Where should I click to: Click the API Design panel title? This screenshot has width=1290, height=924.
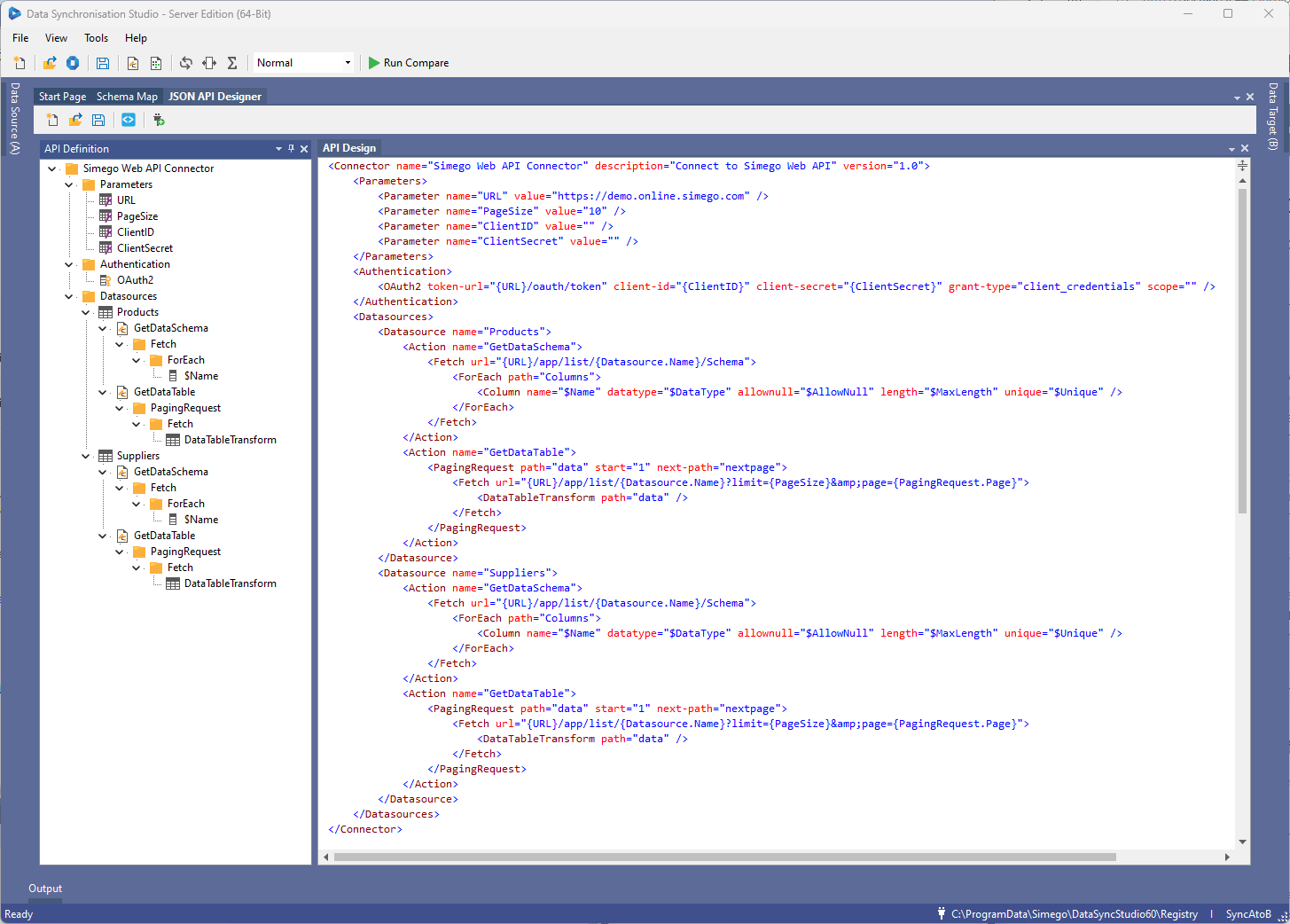(x=349, y=148)
